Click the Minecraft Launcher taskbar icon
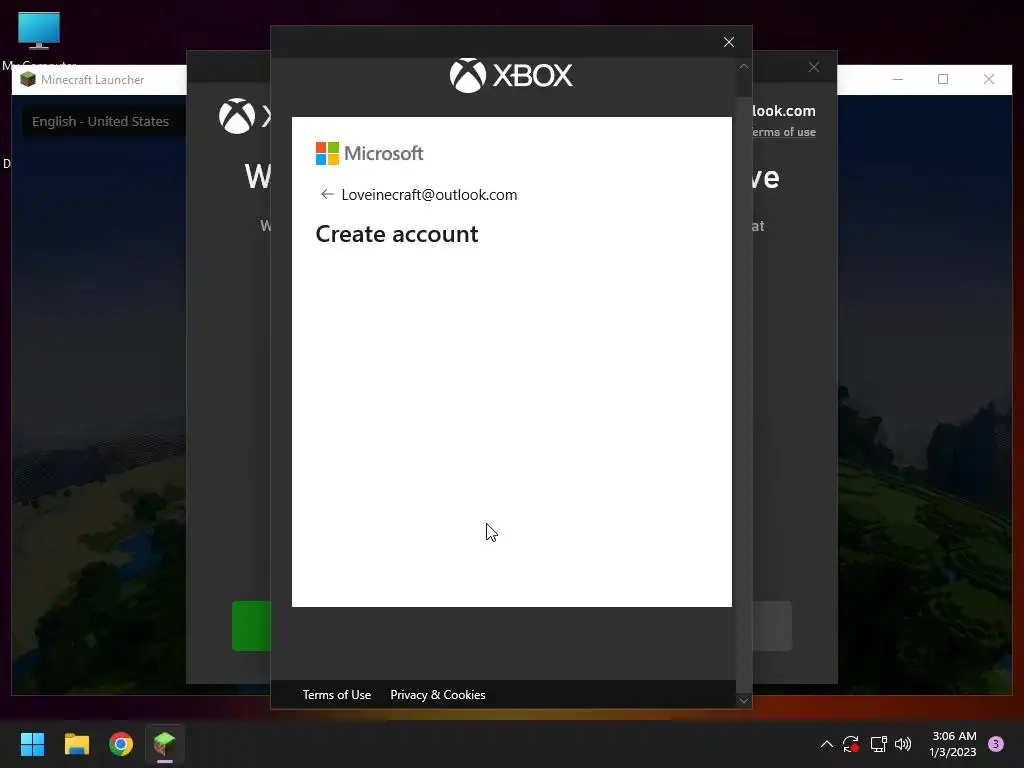The width and height of the screenshot is (1024, 768). 165,744
